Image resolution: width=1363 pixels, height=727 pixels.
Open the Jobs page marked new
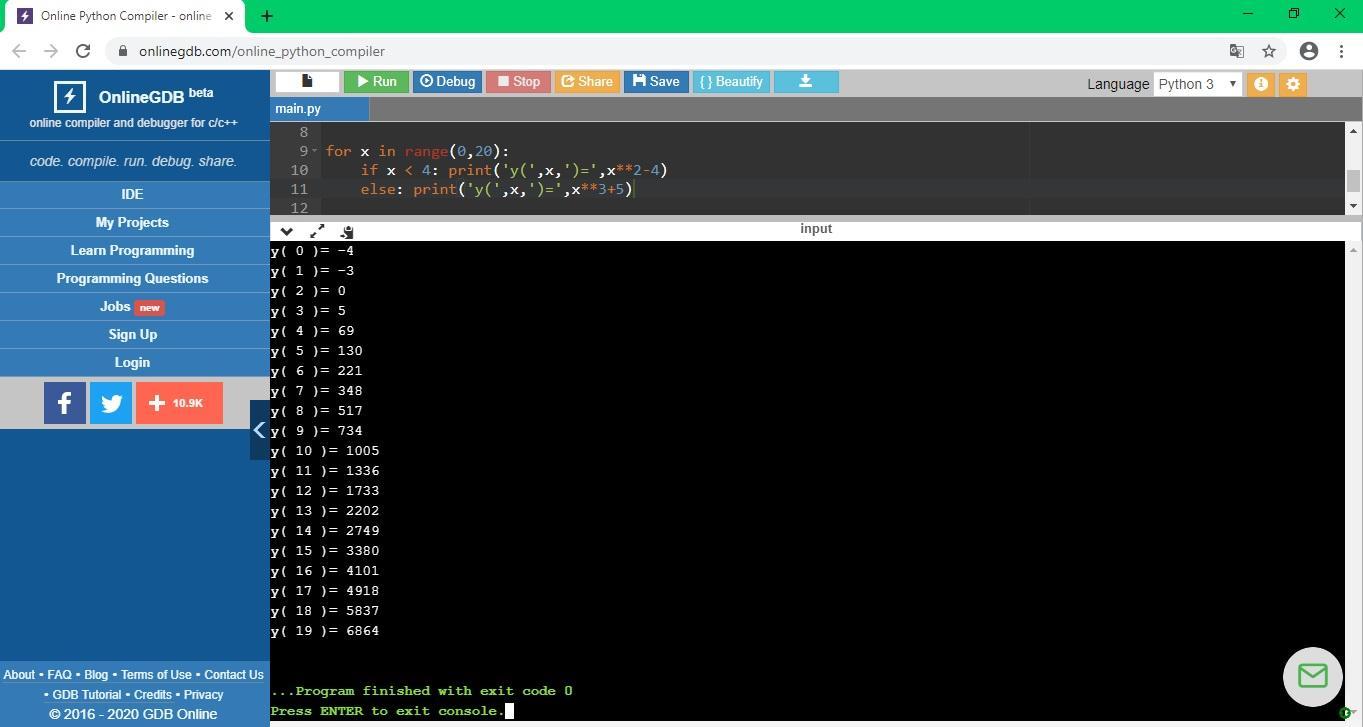coord(132,306)
